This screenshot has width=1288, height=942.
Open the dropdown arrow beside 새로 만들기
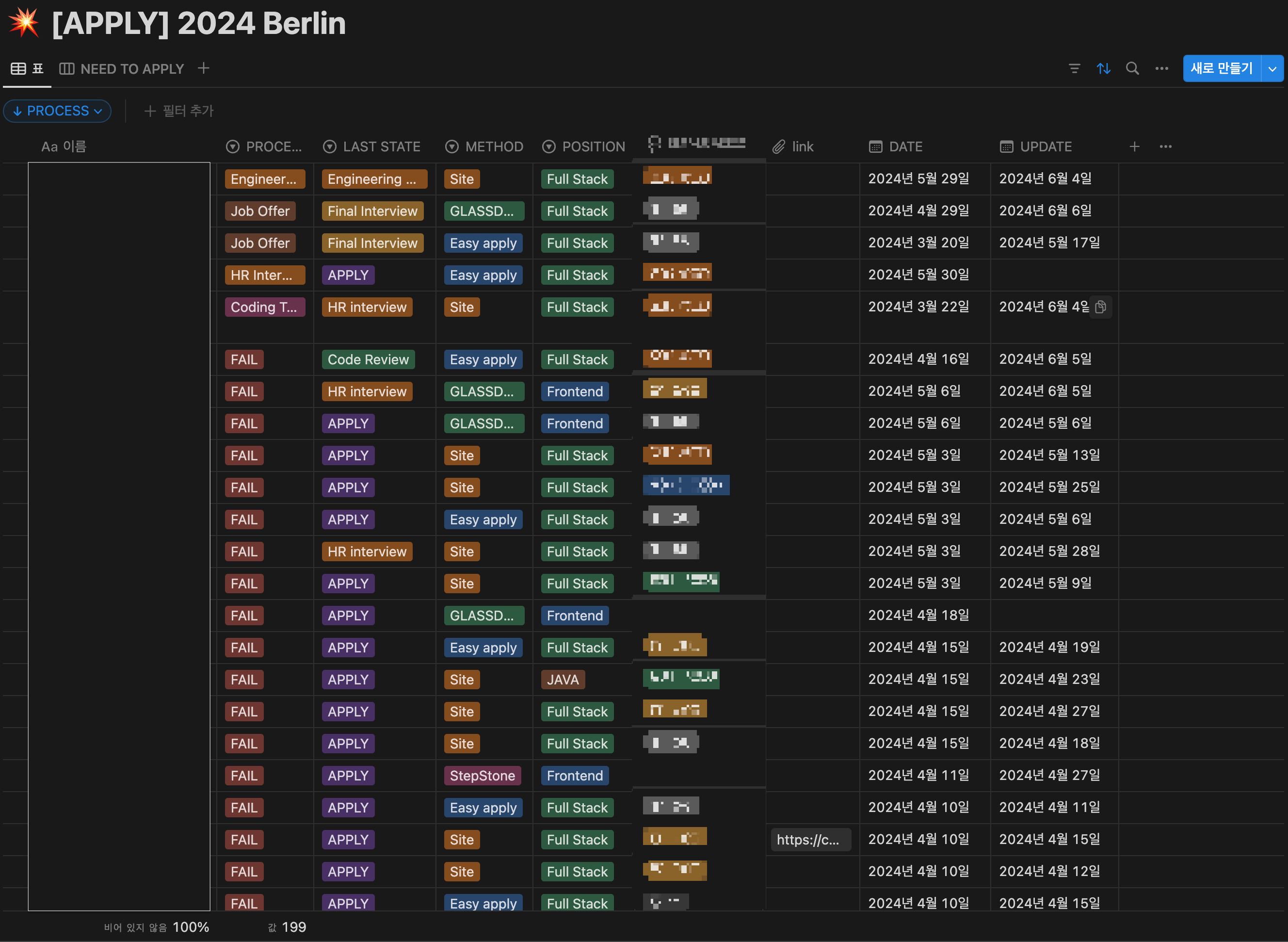click(x=1272, y=68)
